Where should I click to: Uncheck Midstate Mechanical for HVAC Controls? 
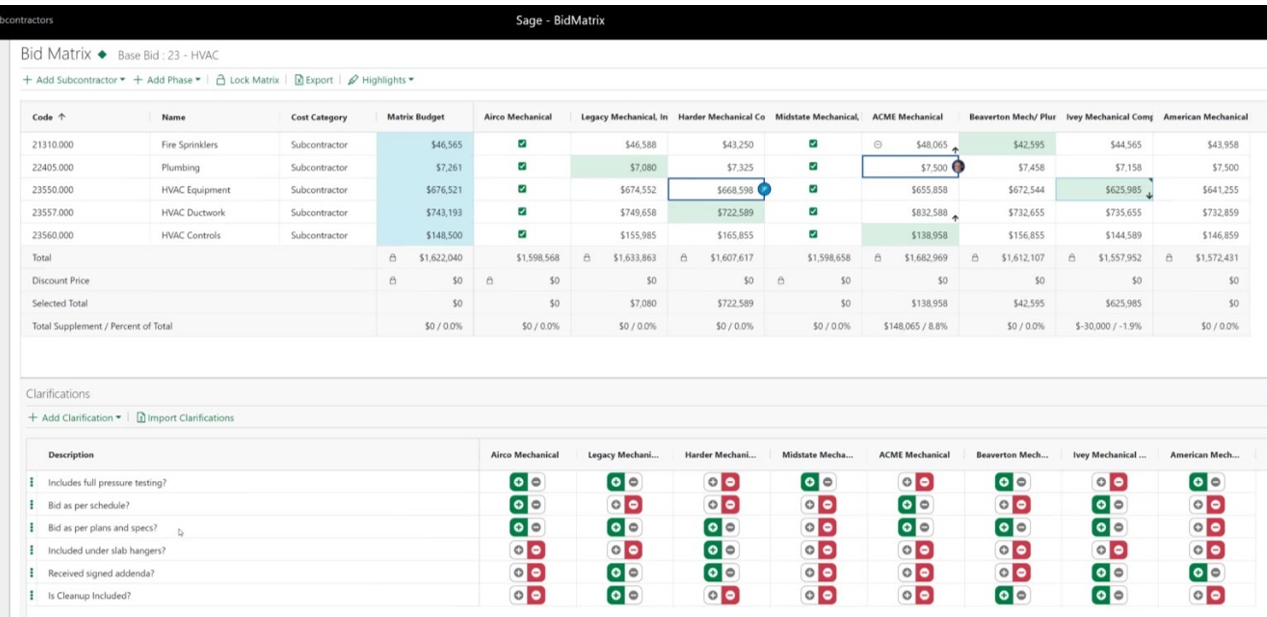pos(813,235)
